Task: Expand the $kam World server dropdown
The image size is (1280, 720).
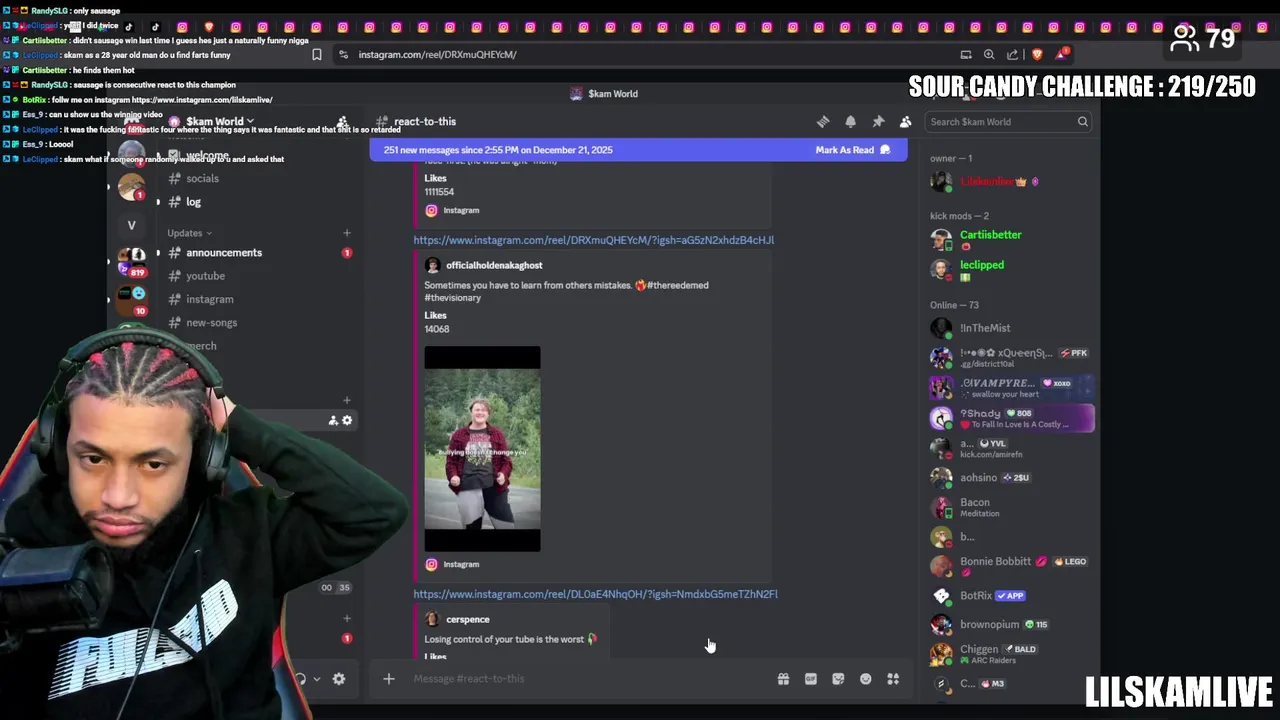Action: pyautogui.click(x=219, y=121)
